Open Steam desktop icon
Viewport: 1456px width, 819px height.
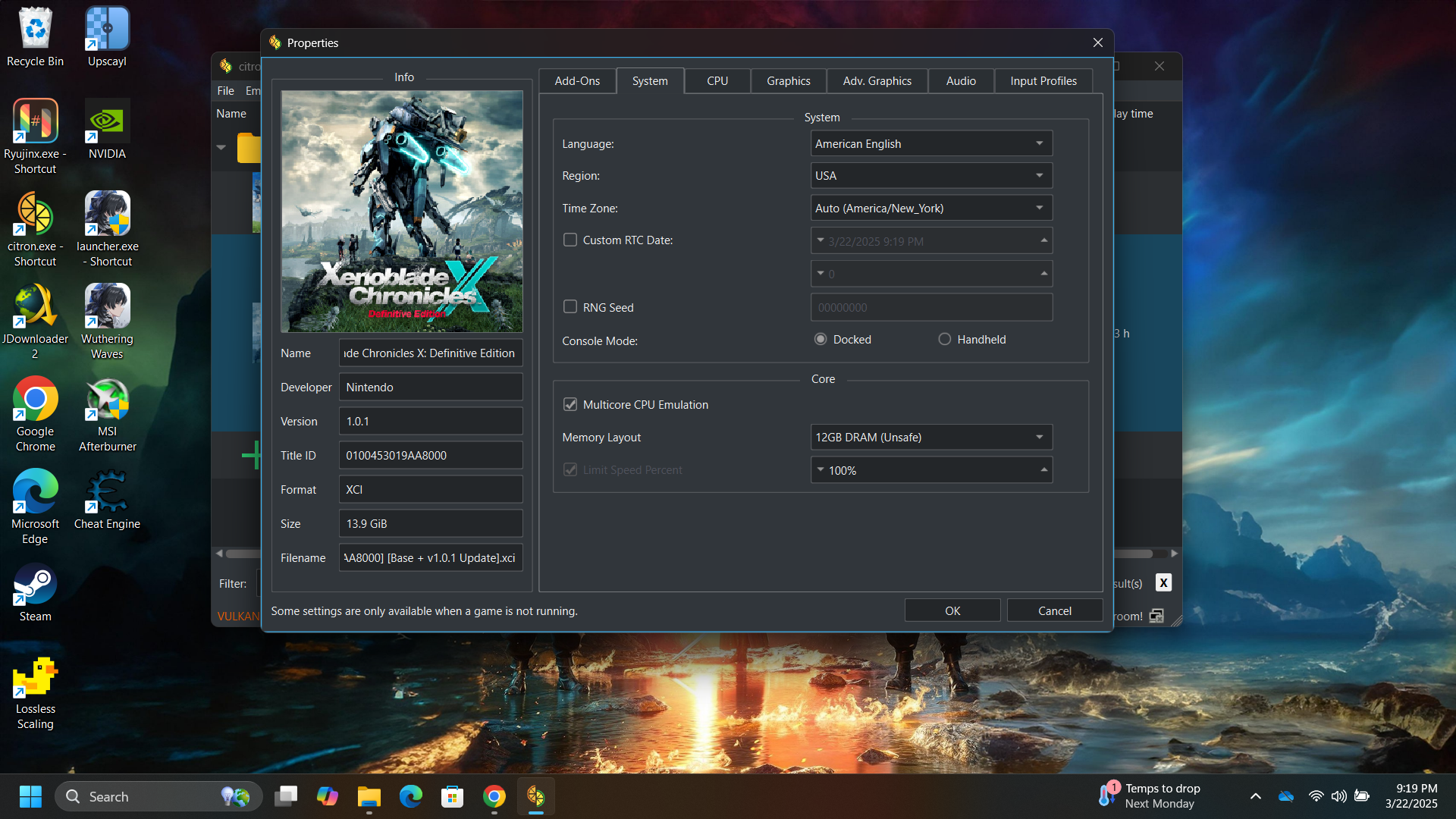click(35, 591)
